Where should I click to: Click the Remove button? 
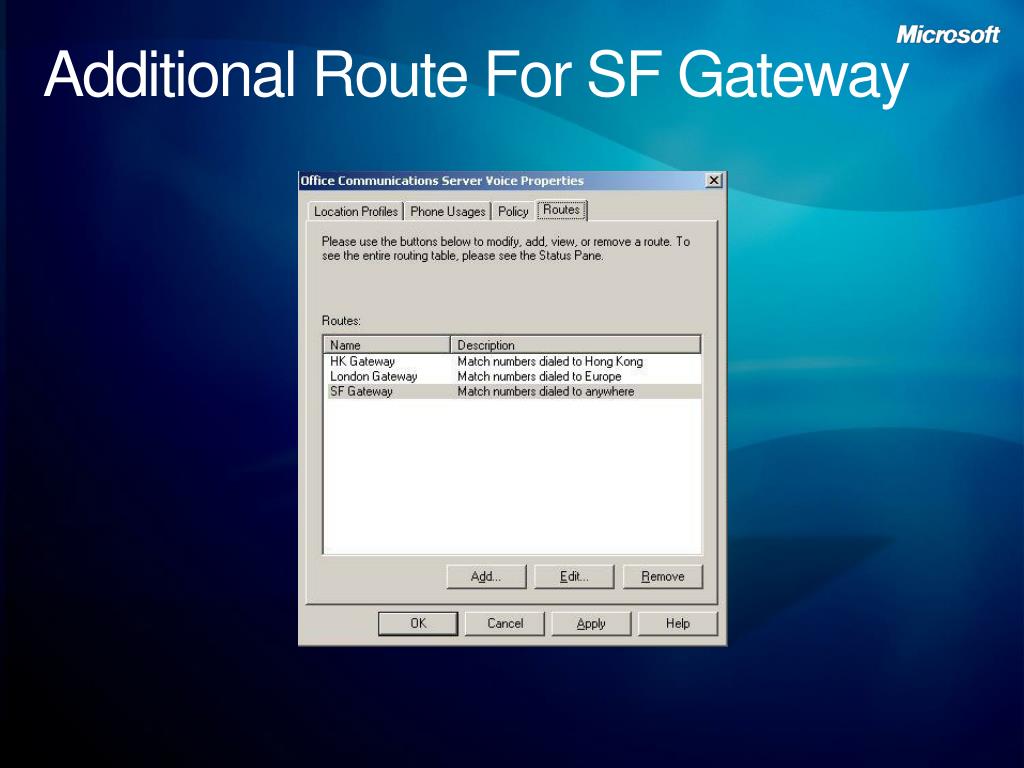pos(662,577)
